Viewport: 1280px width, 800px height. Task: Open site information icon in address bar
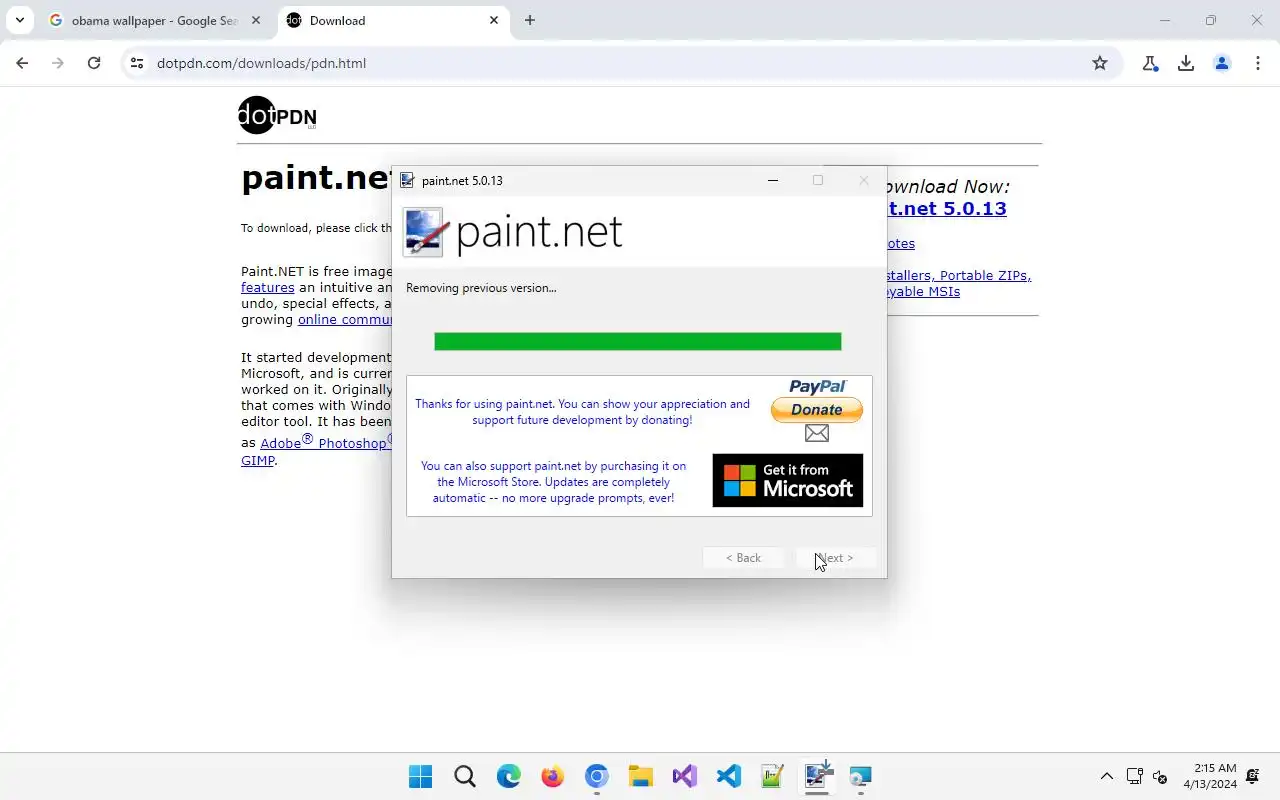coord(138,63)
